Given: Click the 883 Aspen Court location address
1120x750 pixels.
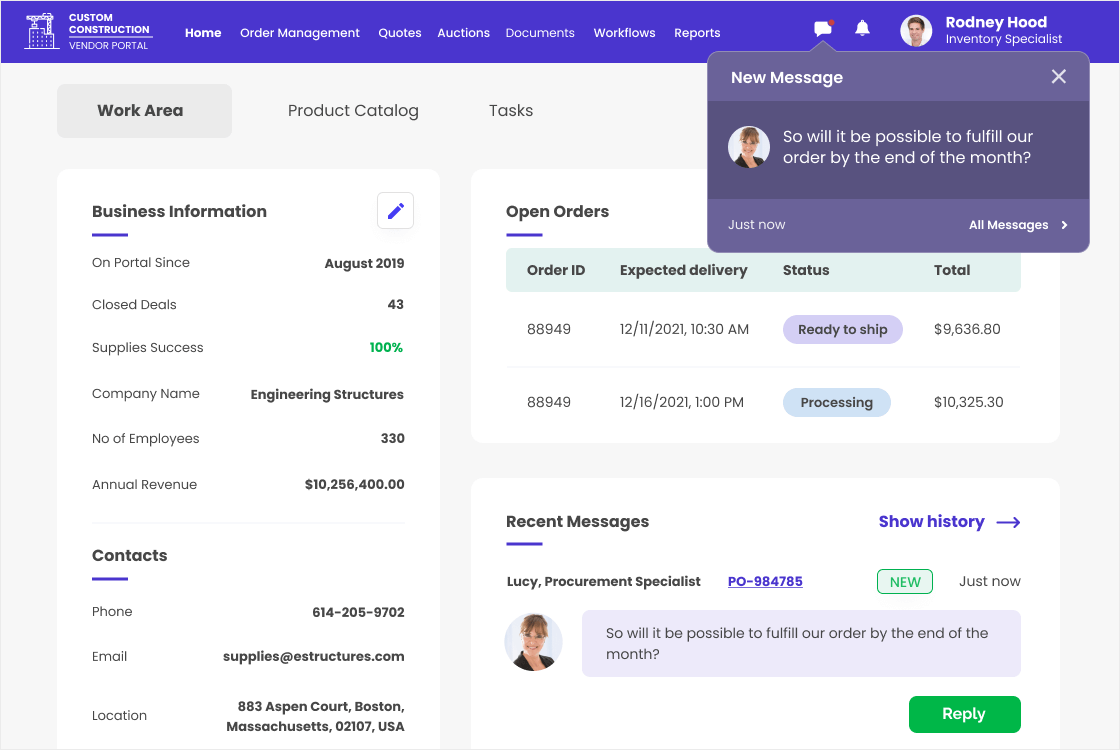Looking at the screenshot, I should (x=315, y=716).
